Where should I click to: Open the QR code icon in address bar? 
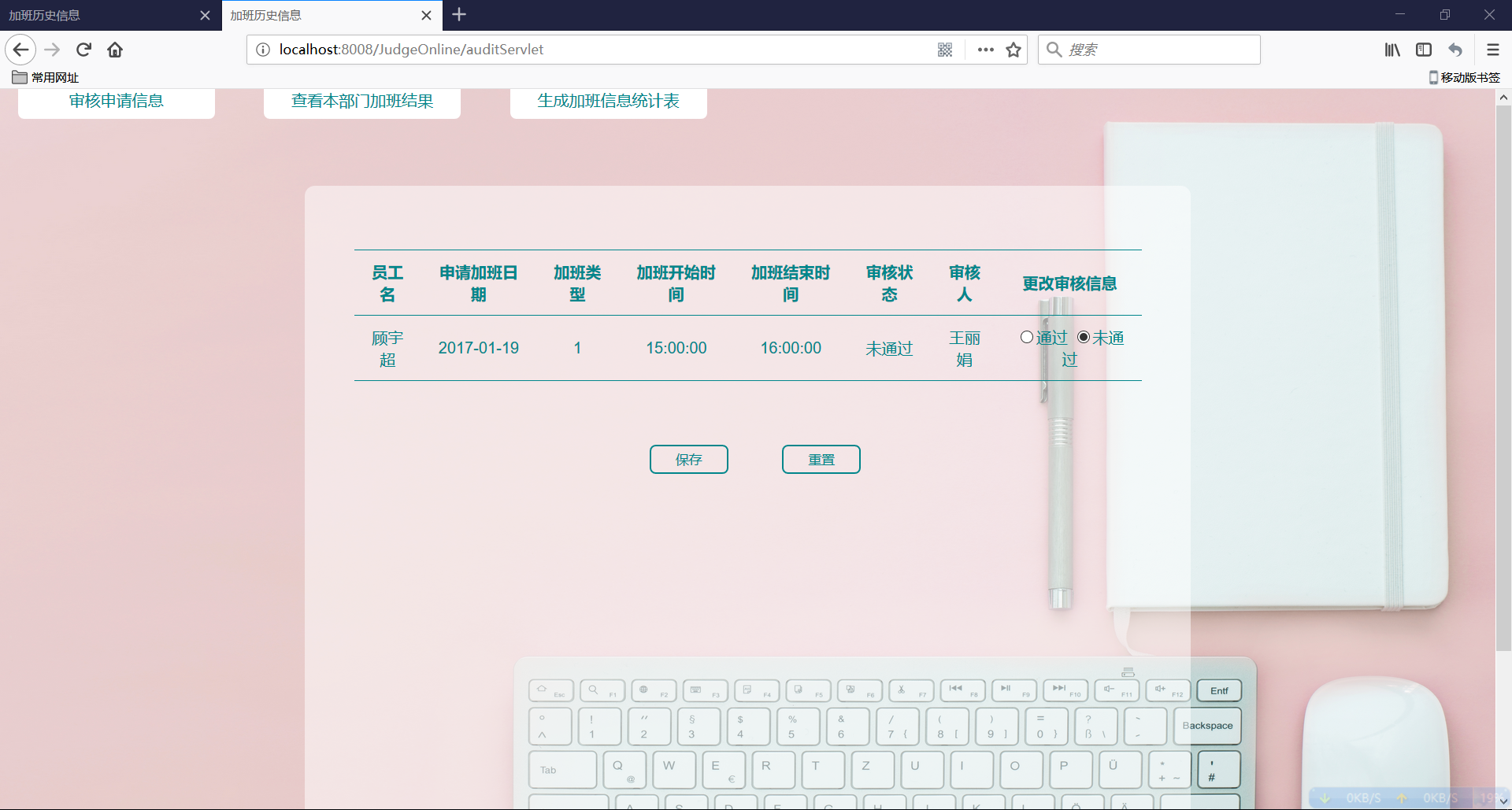(x=945, y=50)
